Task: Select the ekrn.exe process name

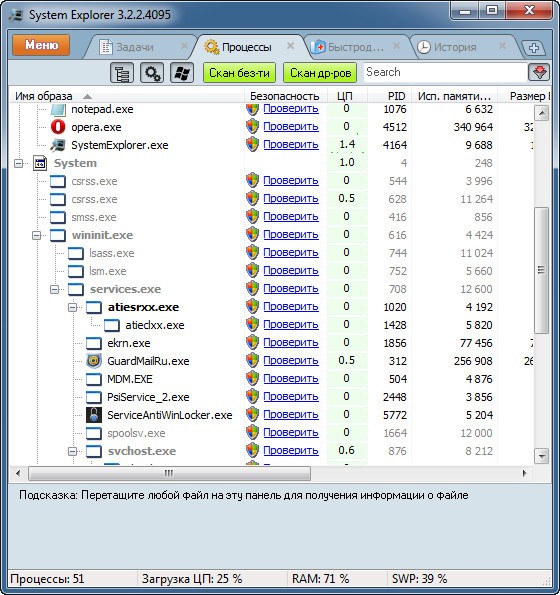Action: [129, 343]
